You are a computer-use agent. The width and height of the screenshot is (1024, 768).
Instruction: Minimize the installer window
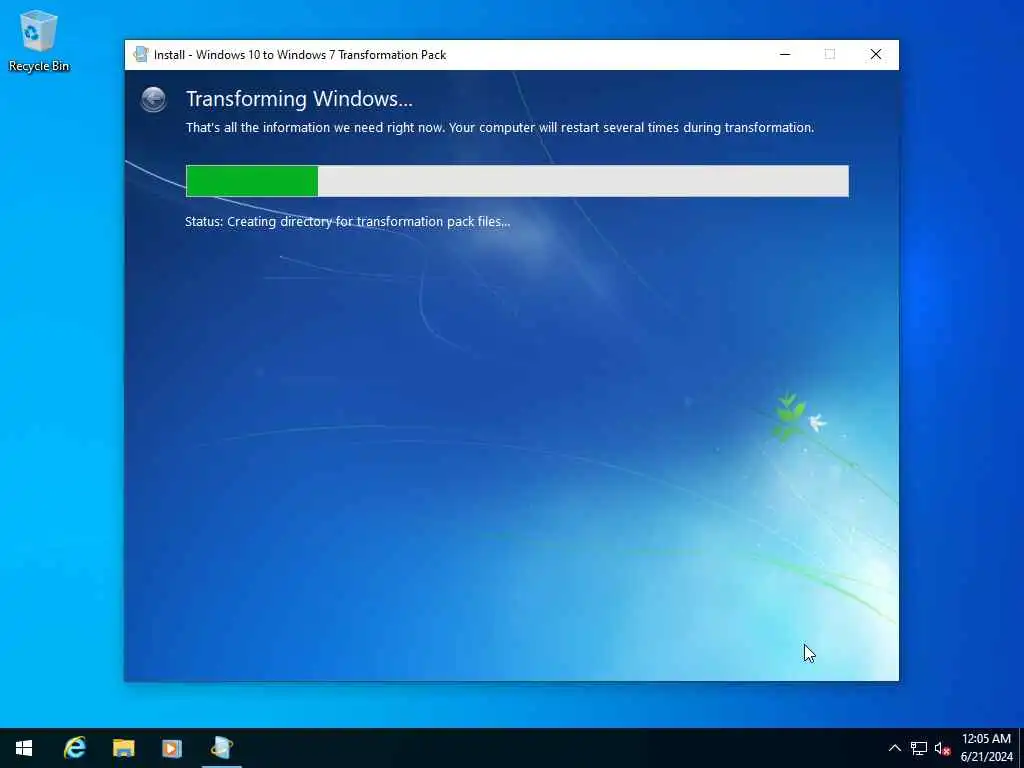coord(785,54)
